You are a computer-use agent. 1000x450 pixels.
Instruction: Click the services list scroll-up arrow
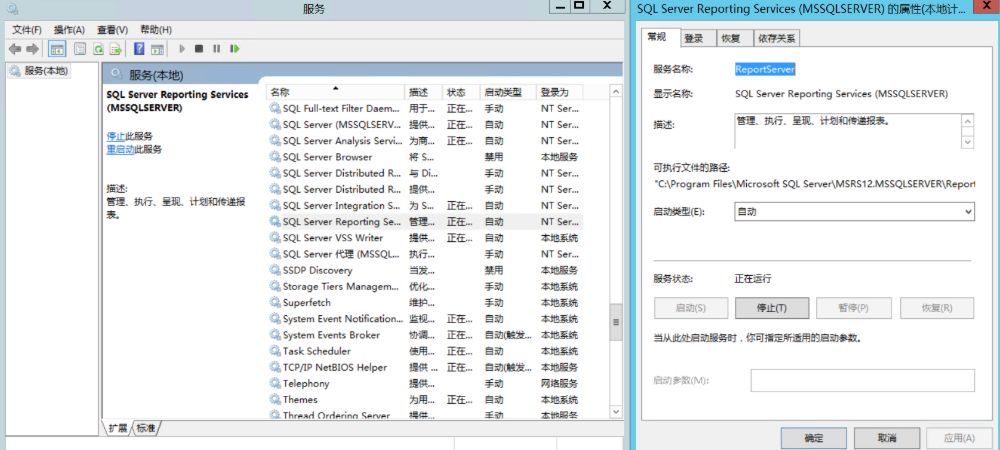(x=615, y=92)
